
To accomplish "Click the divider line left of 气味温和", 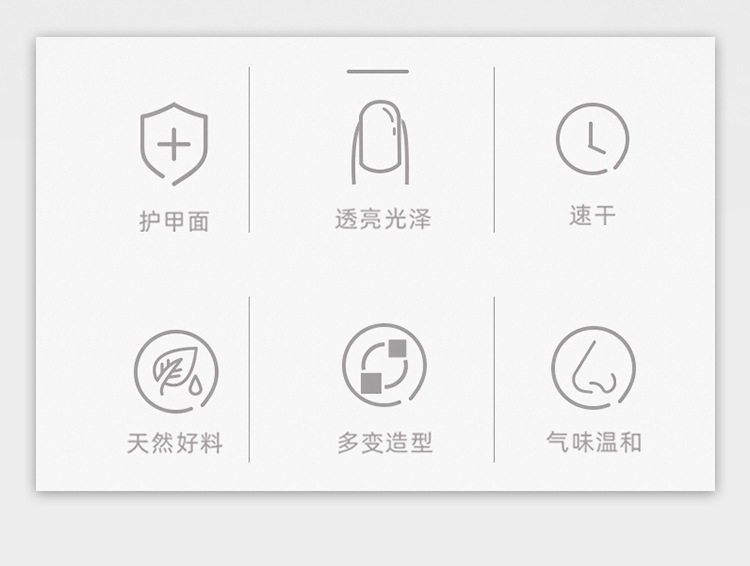I will click(x=494, y=379).
